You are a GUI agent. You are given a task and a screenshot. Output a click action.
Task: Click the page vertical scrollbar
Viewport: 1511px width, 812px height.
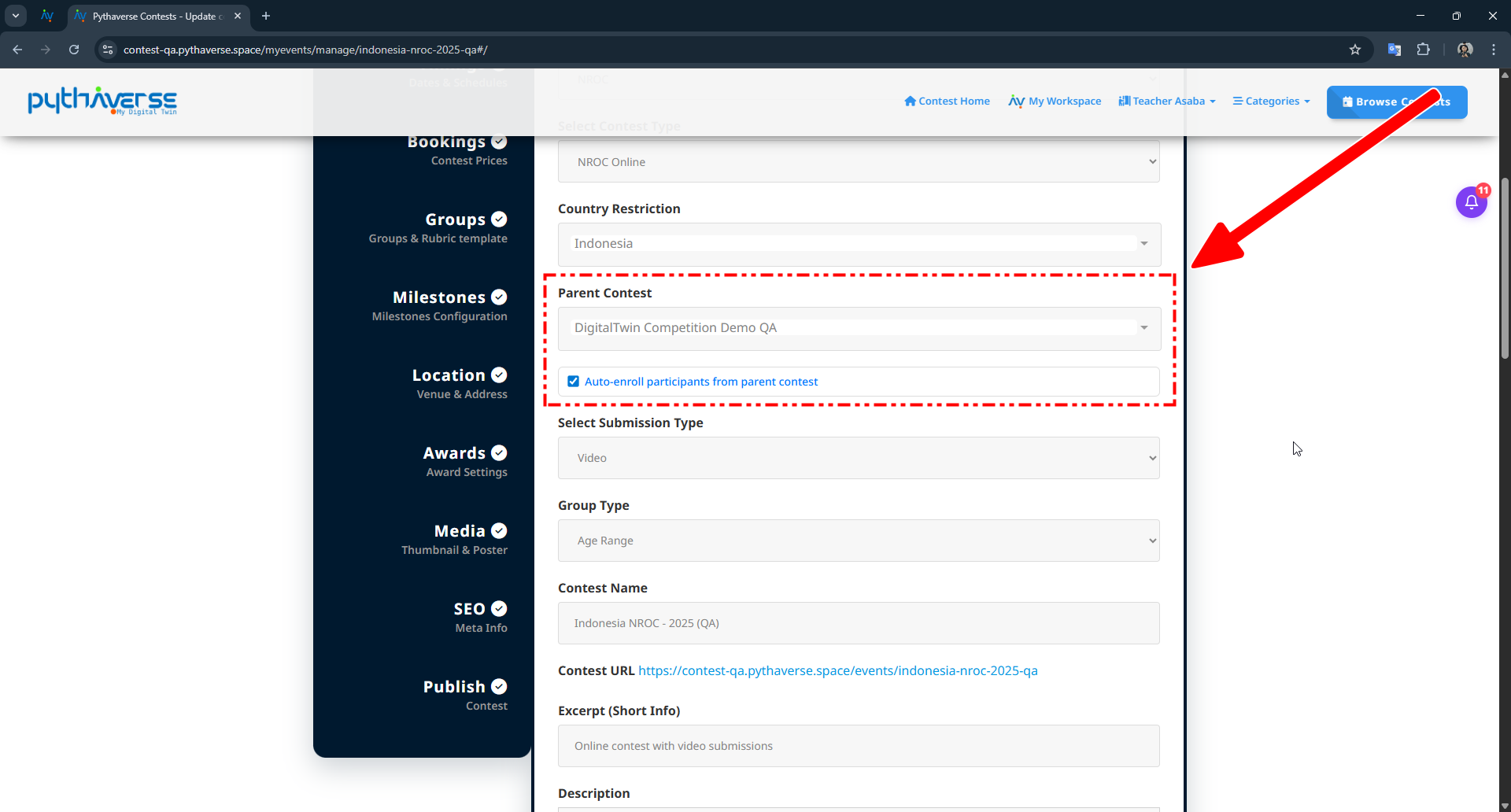(x=1505, y=268)
